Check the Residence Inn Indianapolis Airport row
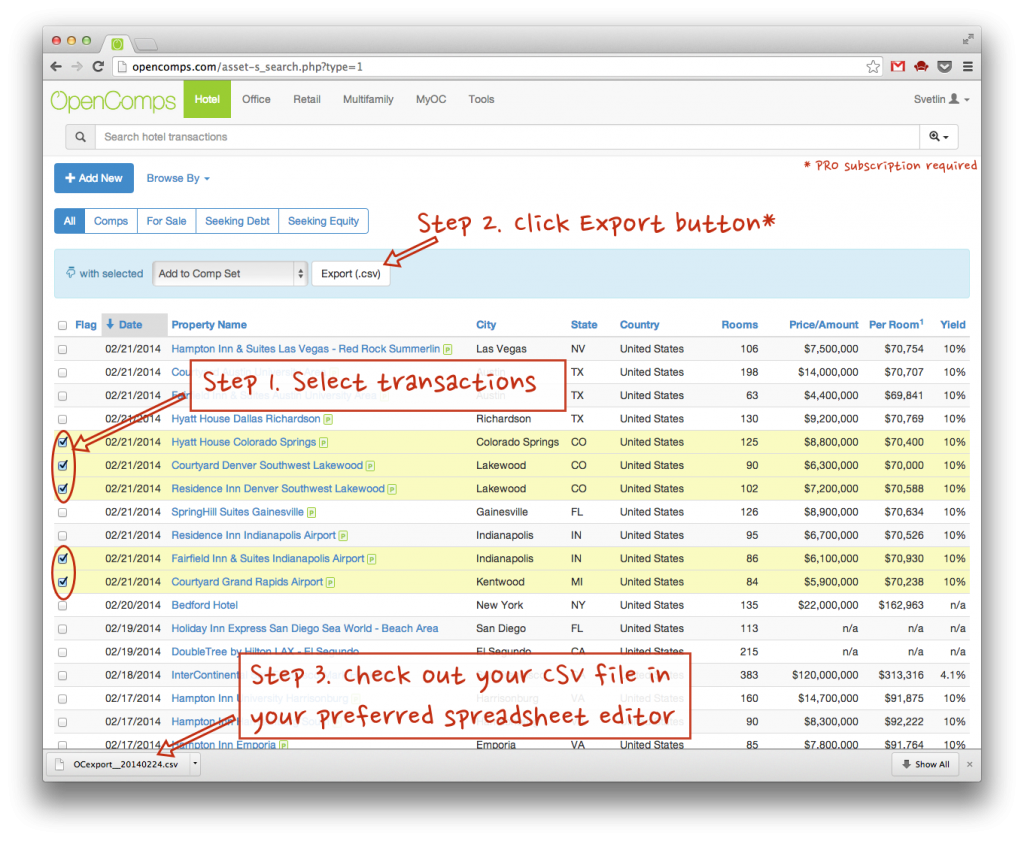Screen dimensions: 1024x841 (x=62, y=536)
